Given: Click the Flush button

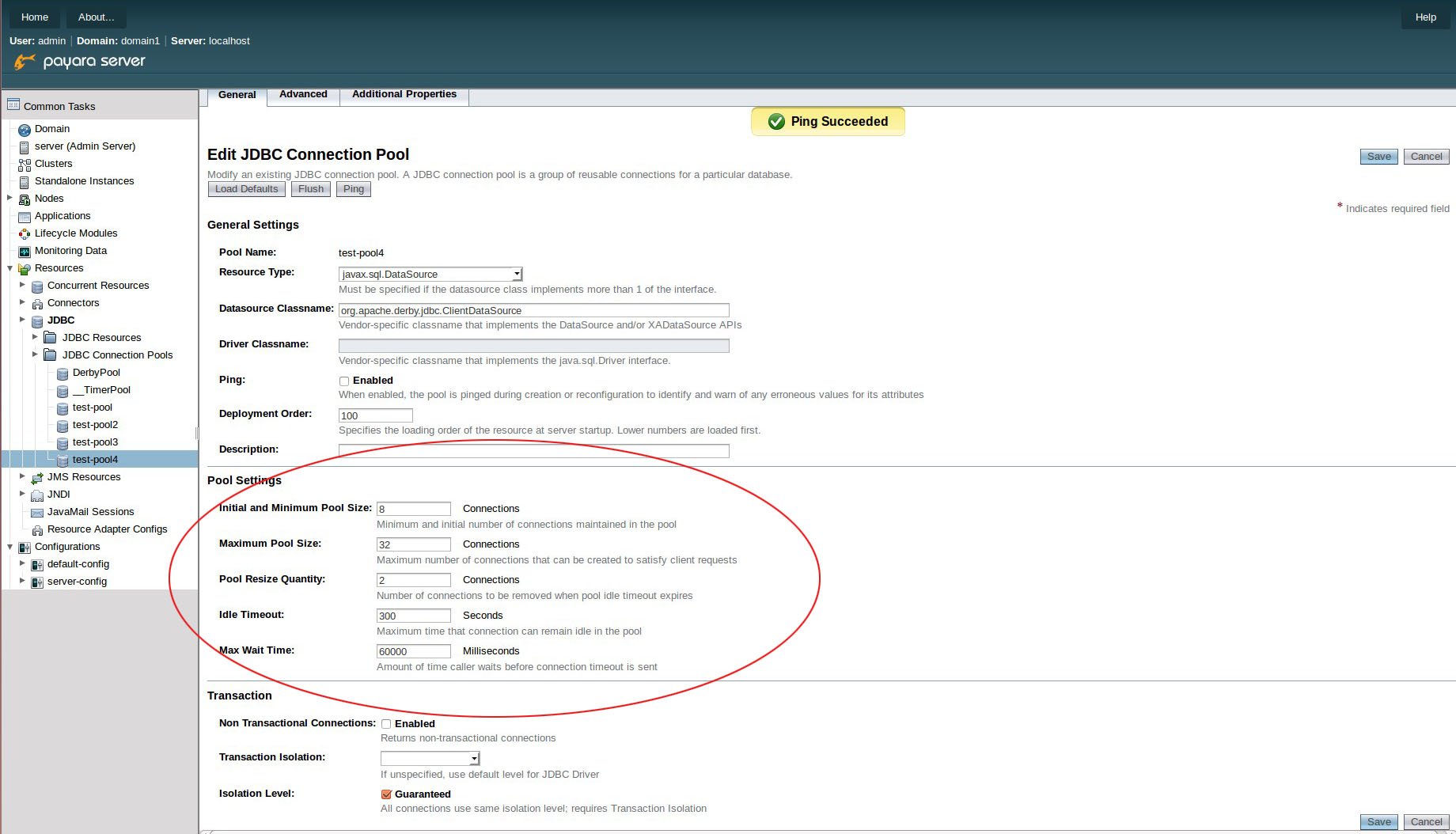Looking at the screenshot, I should (x=310, y=189).
